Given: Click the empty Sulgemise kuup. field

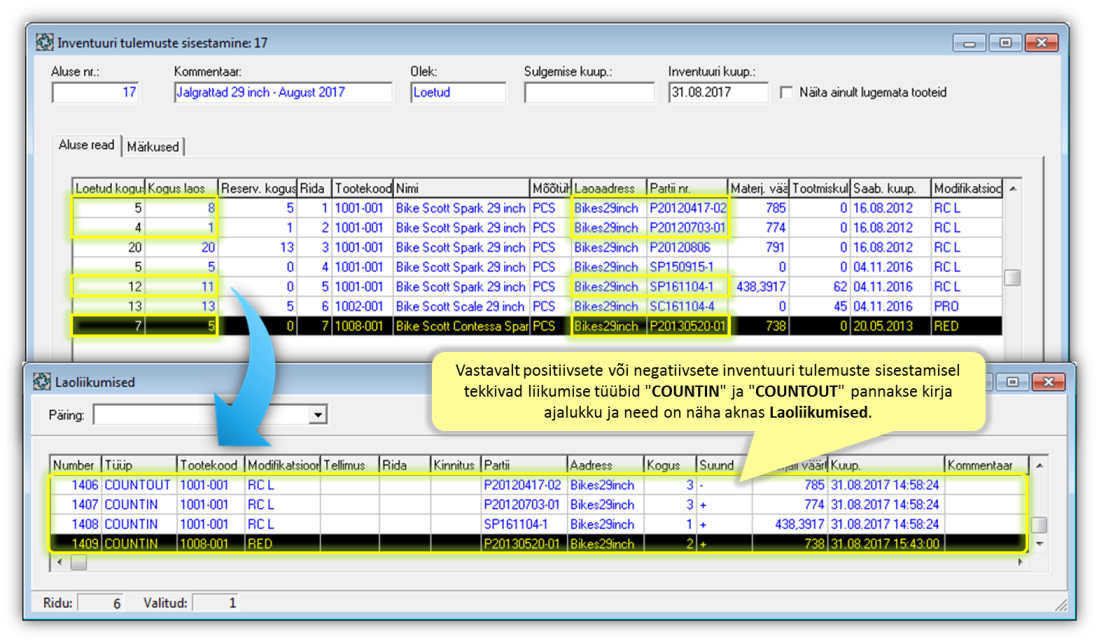Looking at the screenshot, I should 589,93.
